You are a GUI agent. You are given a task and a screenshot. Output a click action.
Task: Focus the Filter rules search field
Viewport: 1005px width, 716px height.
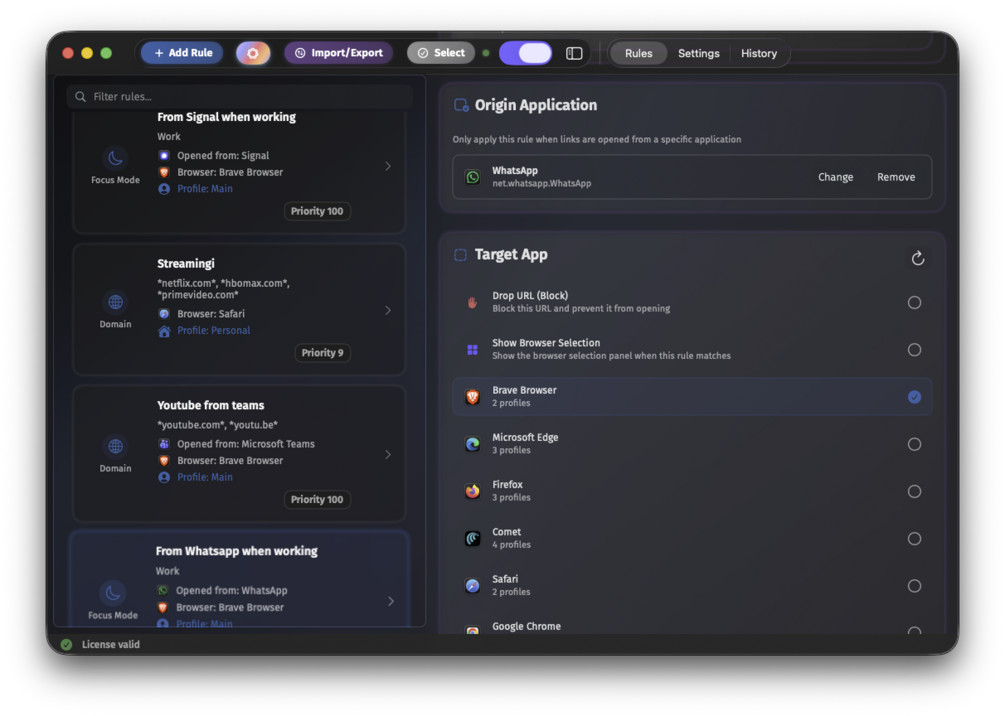pyautogui.click(x=240, y=96)
